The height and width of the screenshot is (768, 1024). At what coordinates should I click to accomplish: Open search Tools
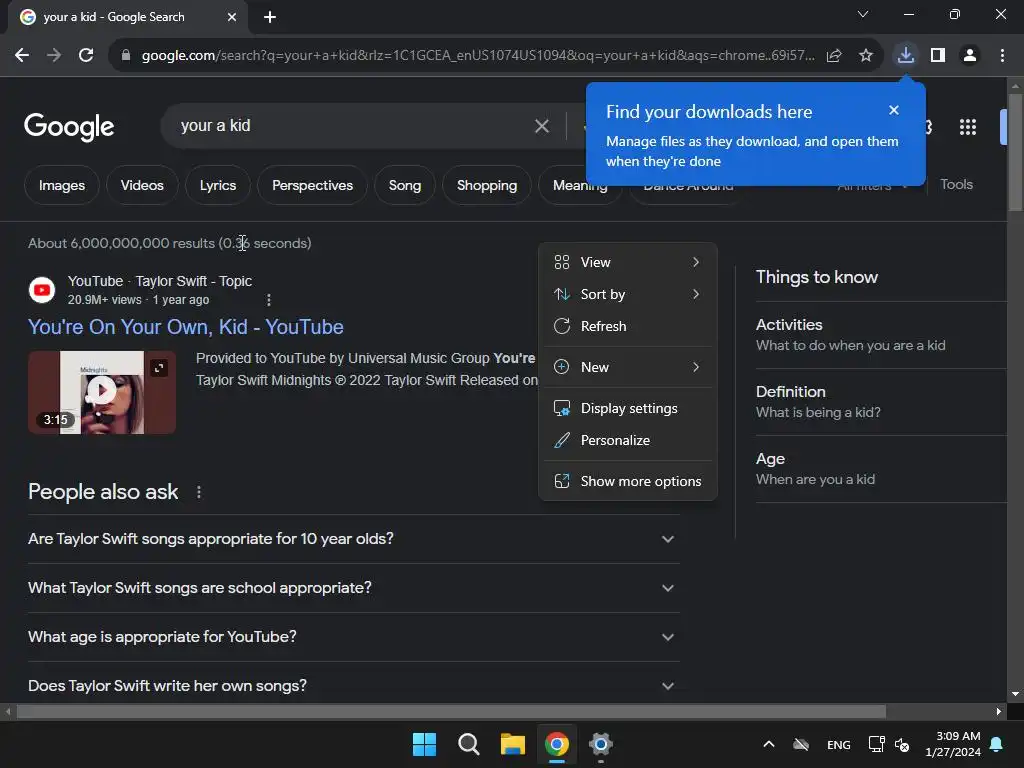tap(956, 185)
